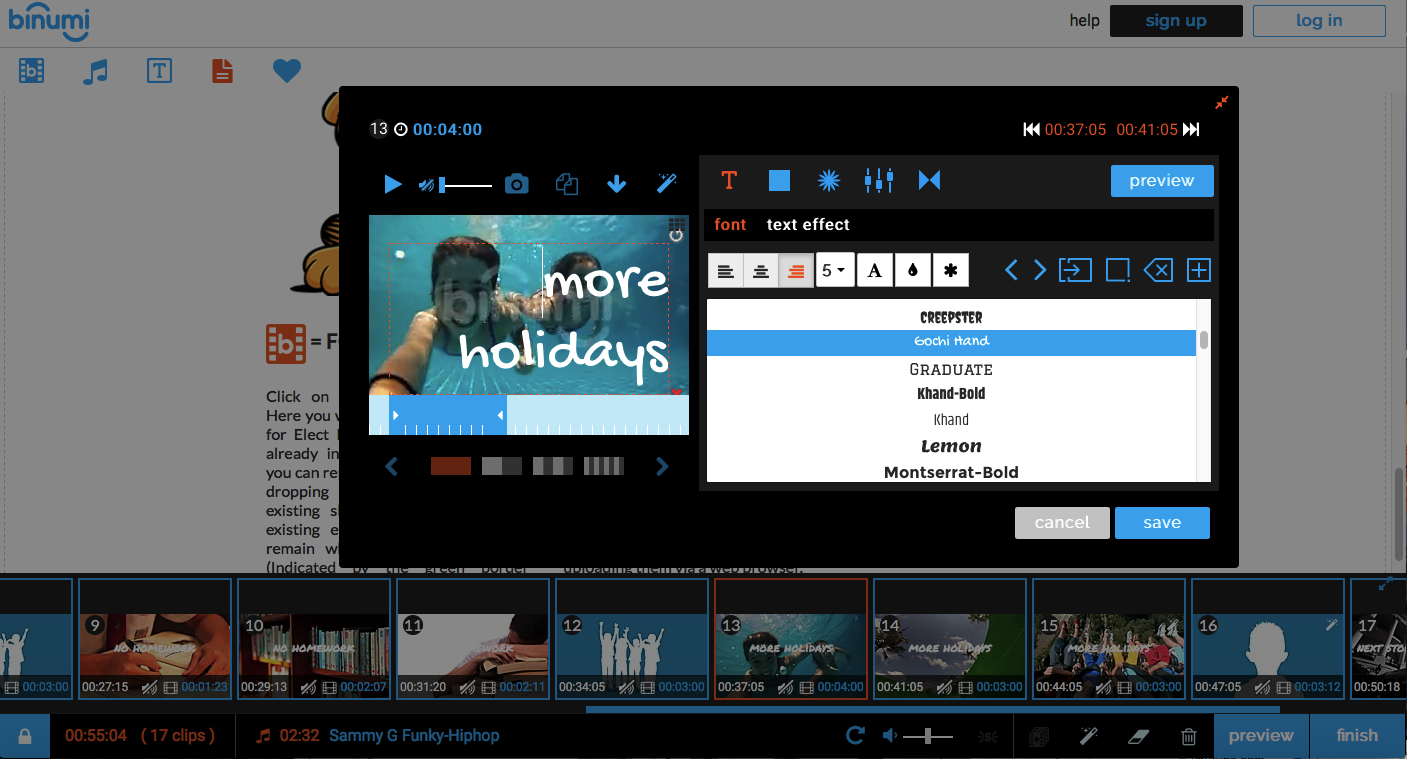Click the square text box outline icon
The image size is (1407, 759).
1118,270
